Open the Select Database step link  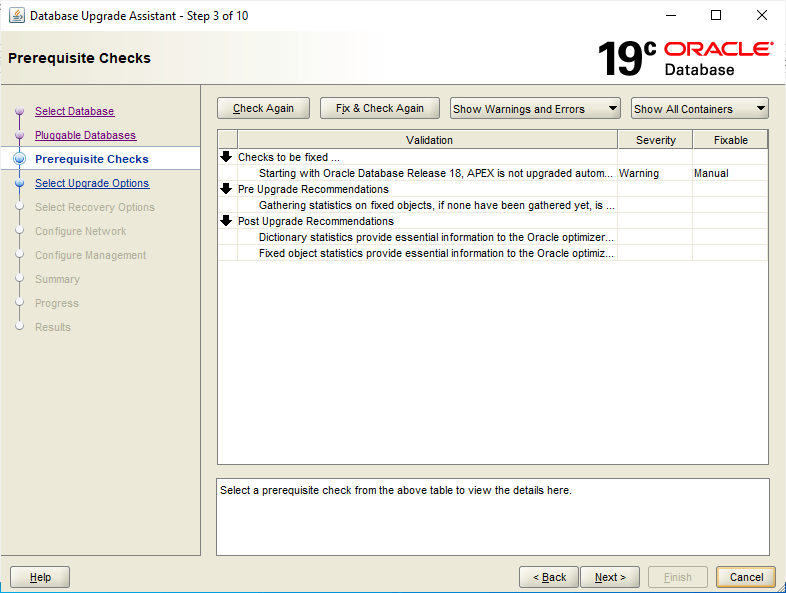(75, 111)
